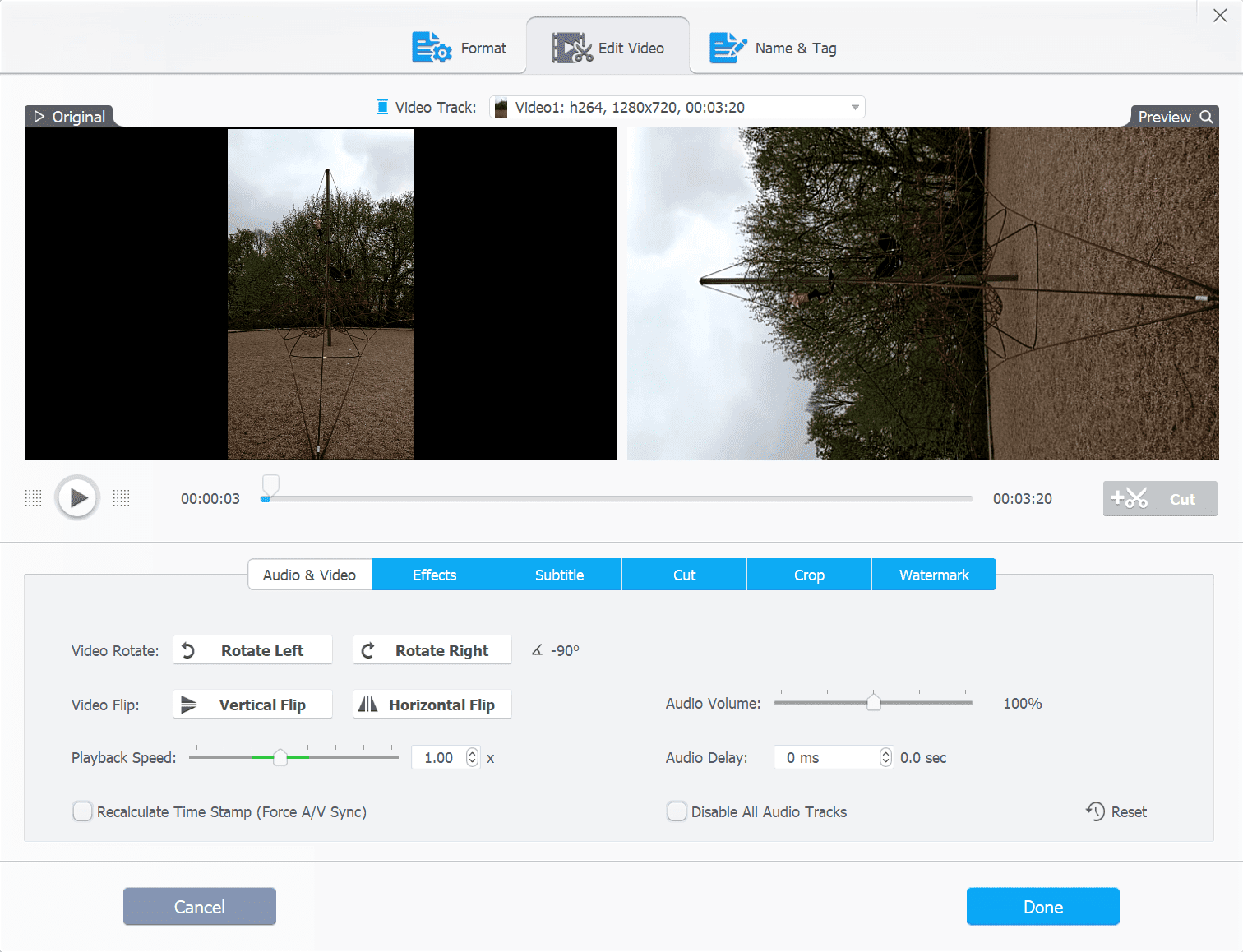Click the Edit Video filmstrip scissors icon
This screenshot has height=952, width=1243.
coord(572,48)
